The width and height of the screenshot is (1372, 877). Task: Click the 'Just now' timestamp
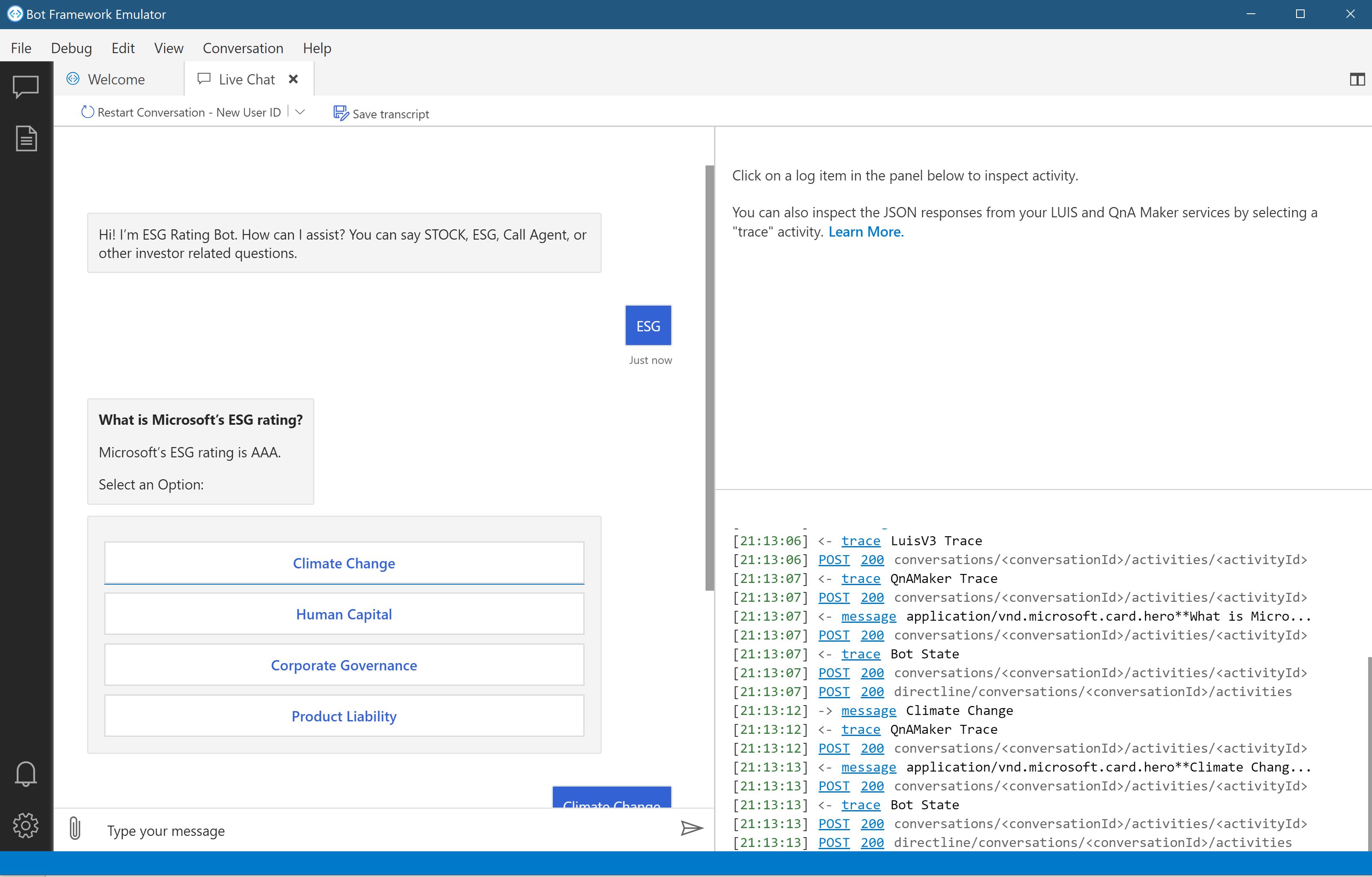(650, 360)
